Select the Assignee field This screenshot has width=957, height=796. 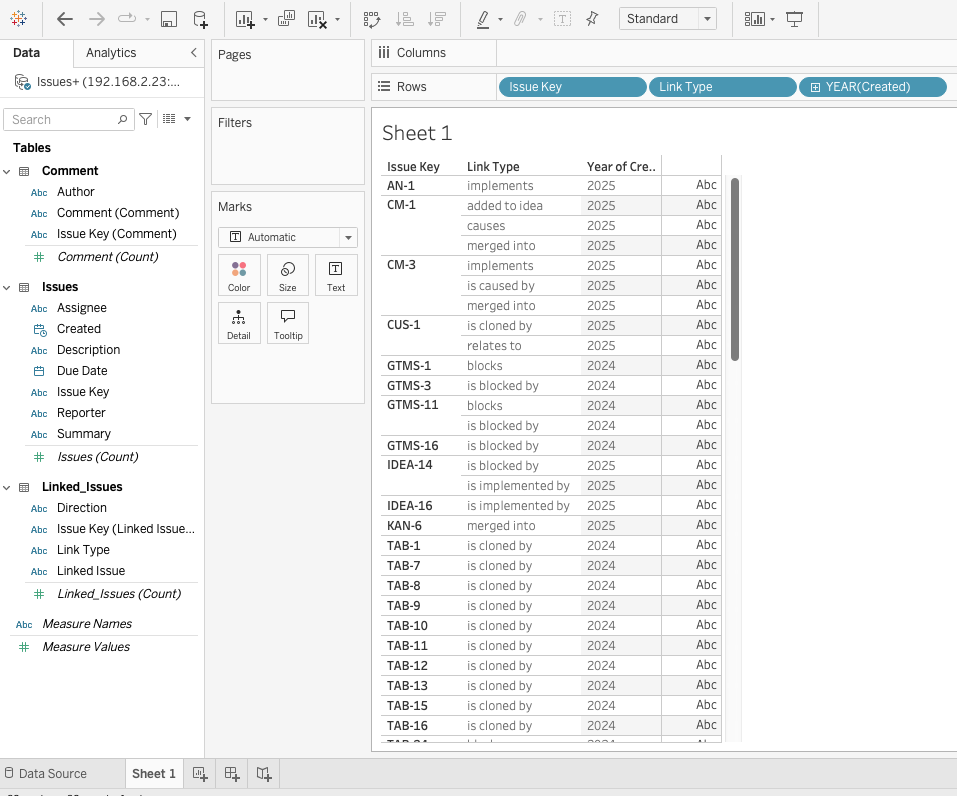click(x=82, y=308)
